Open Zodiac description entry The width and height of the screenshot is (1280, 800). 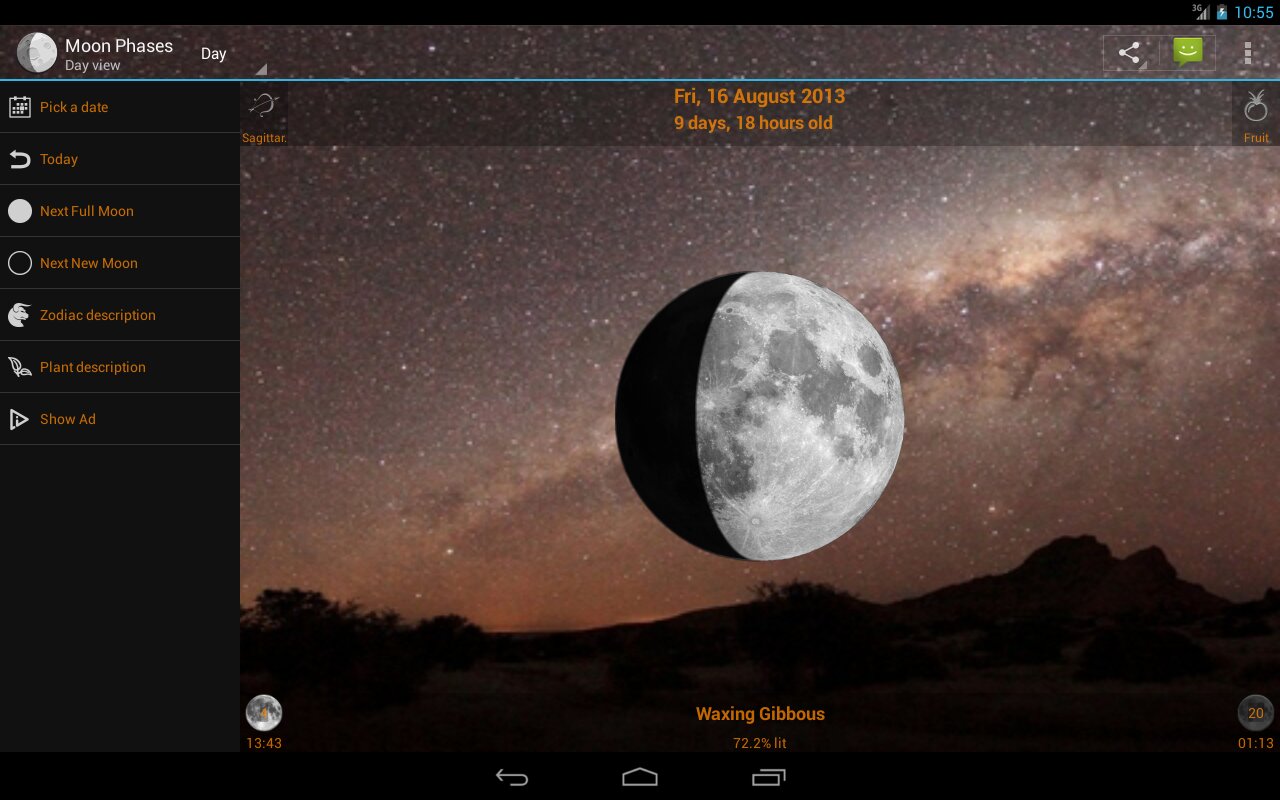point(120,315)
